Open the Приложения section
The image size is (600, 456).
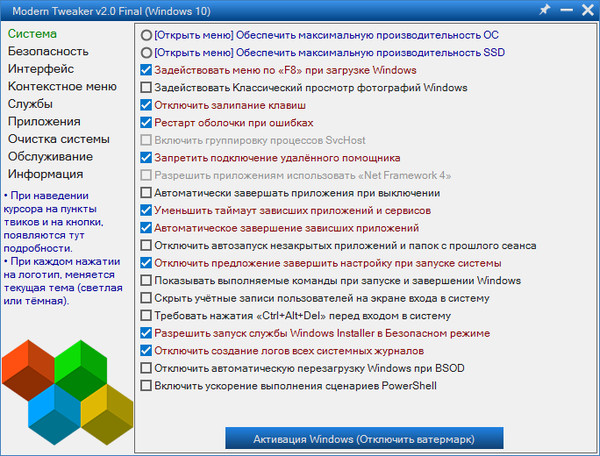44,122
